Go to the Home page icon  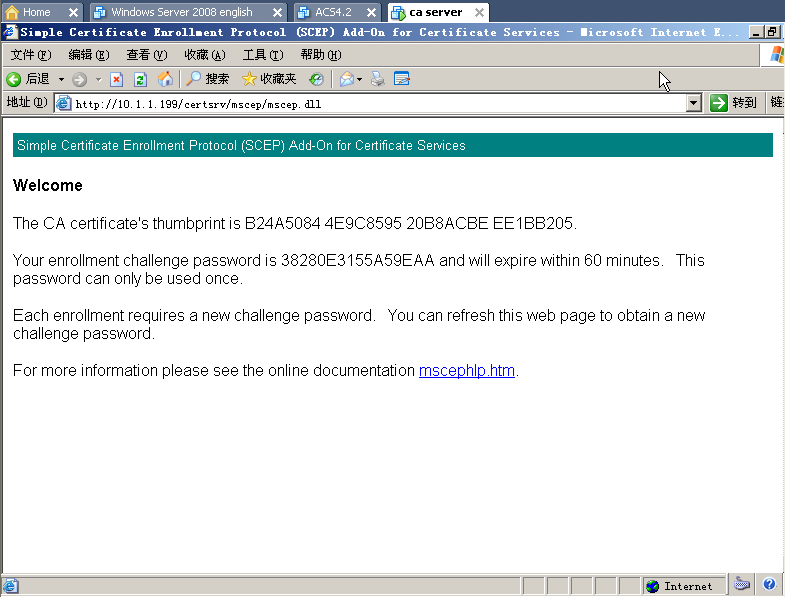[x=165, y=79]
